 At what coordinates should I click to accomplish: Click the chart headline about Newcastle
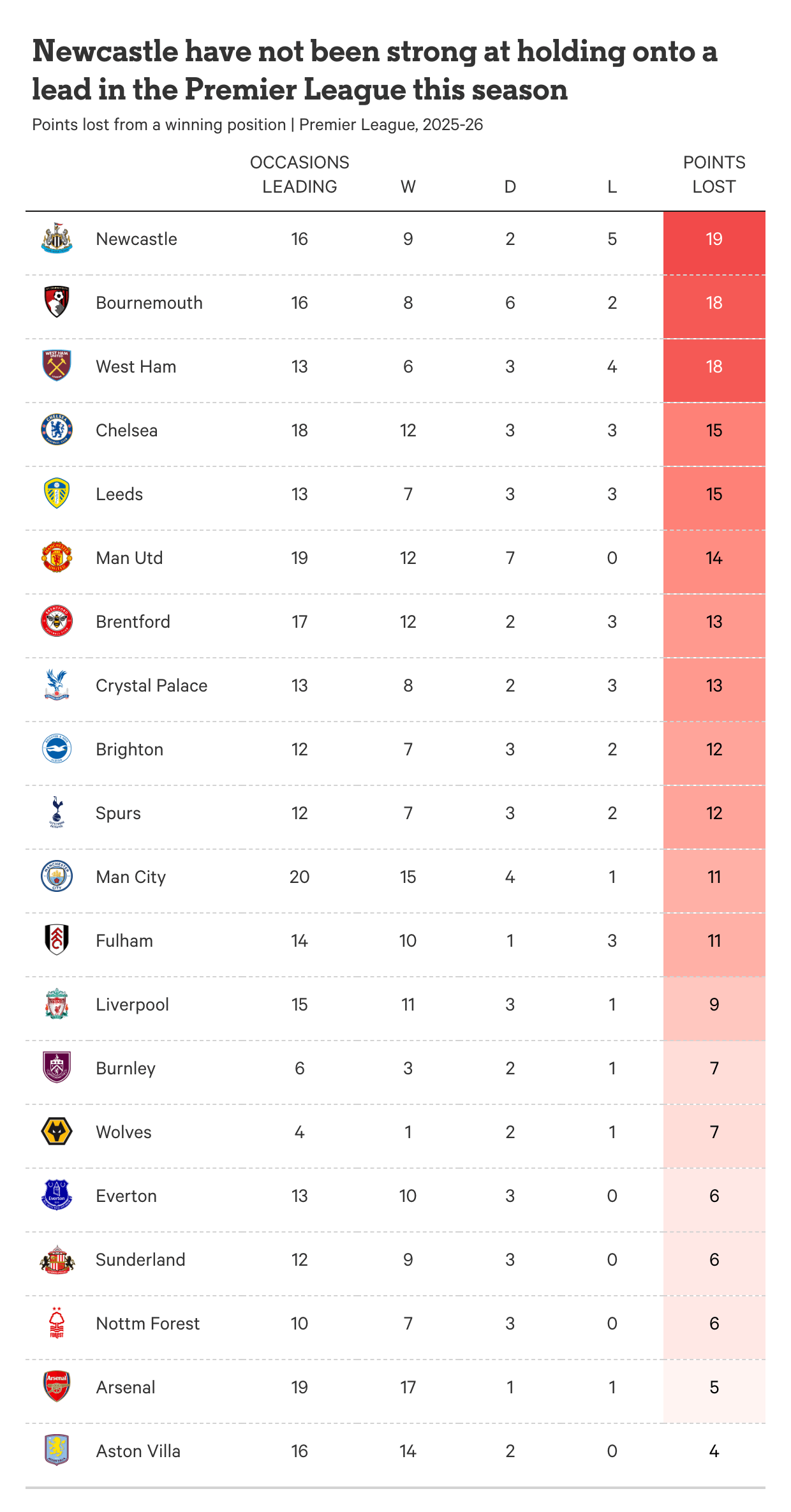(x=375, y=70)
